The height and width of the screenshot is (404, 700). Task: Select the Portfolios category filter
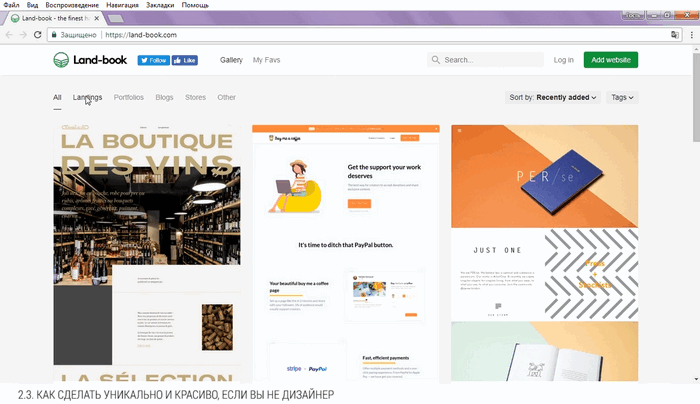[129, 97]
